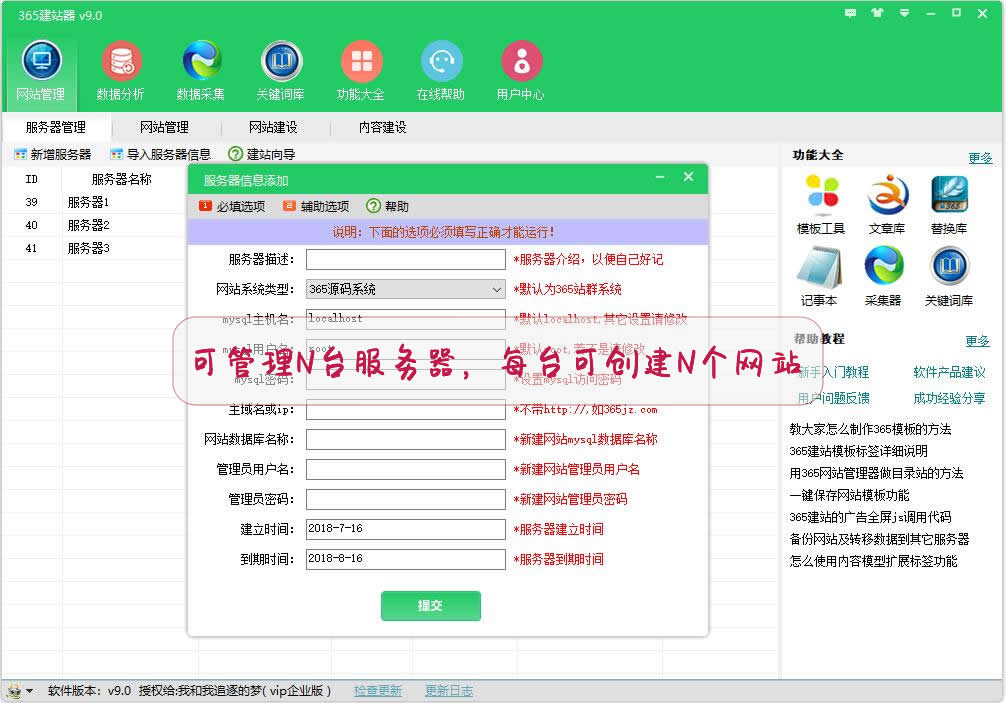Screen dimensions: 1006x703
Task: Click the green 提交 submit button
Action: point(430,606)
